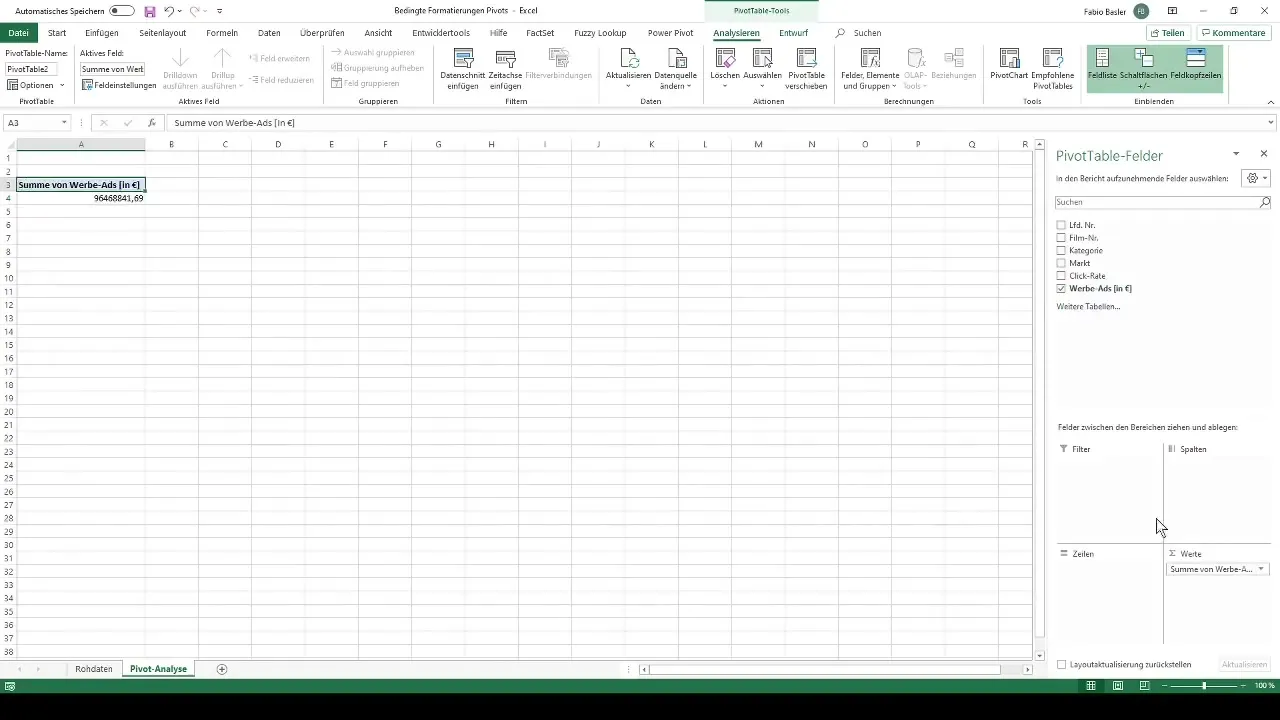Click the search magnifier in field list
The image size is (1280, 720).
1264,202
